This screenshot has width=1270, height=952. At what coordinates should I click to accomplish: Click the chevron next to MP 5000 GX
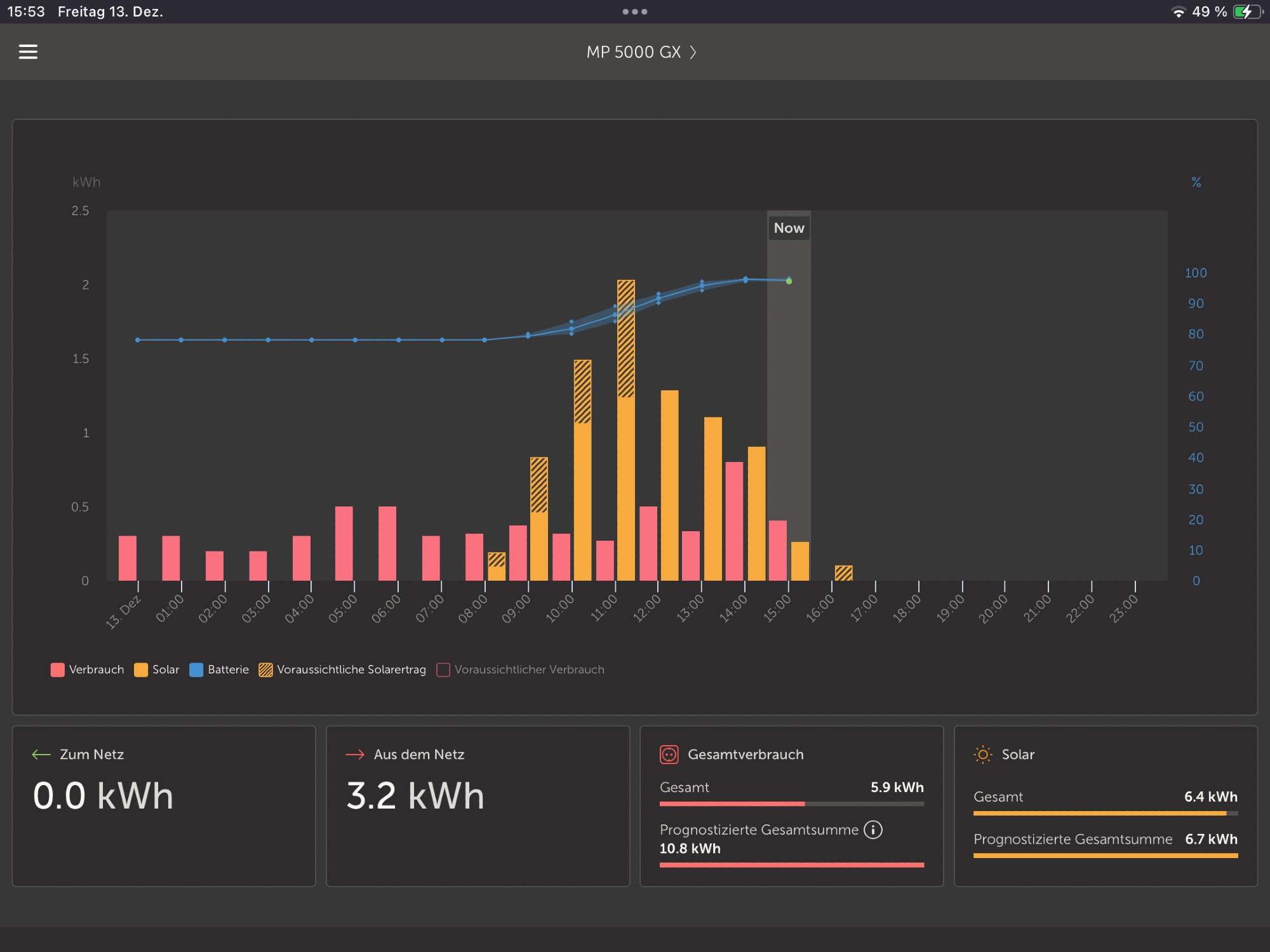coord(693,52)
